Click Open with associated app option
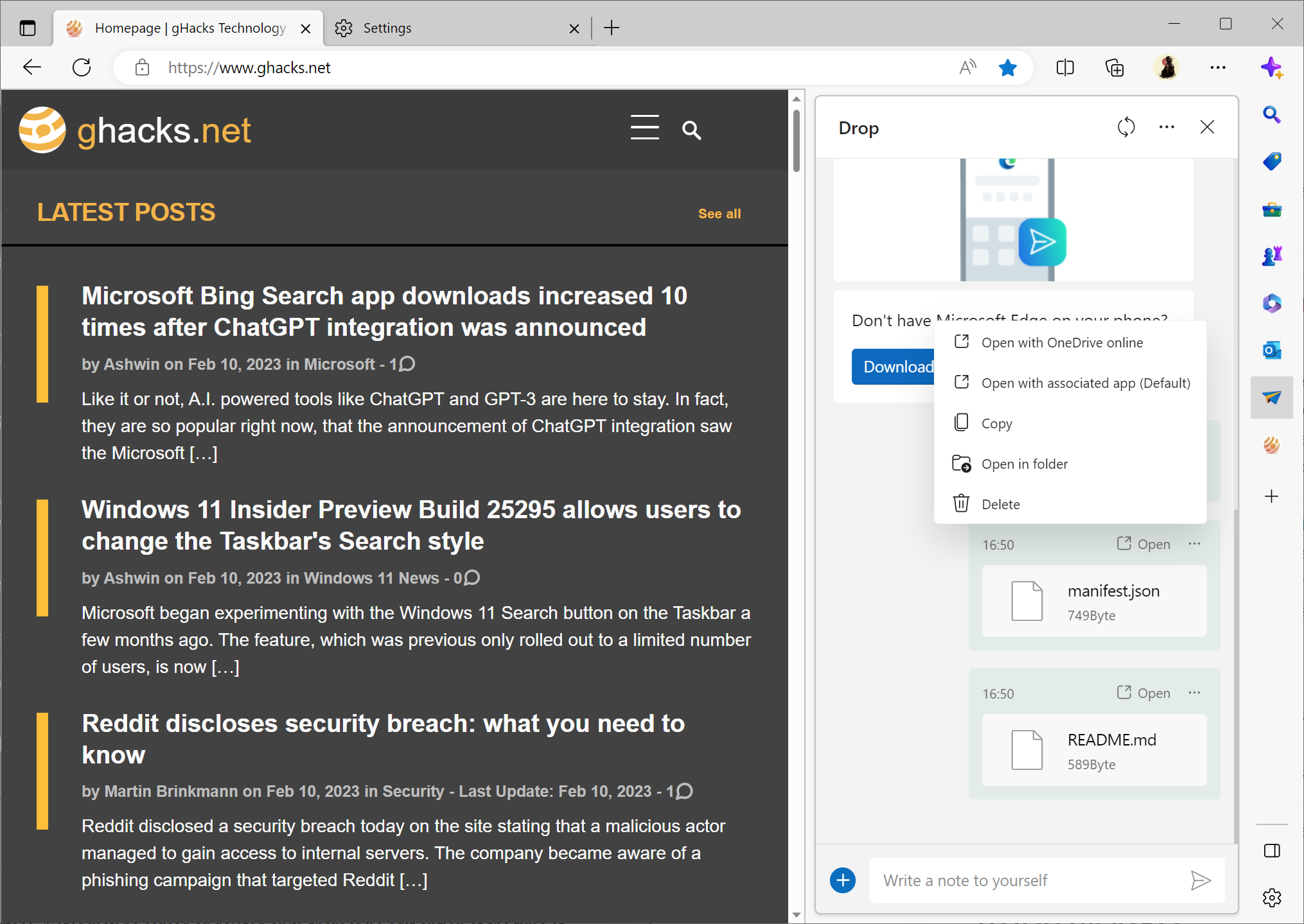 pyautogui.click(x=1085, y=383)
